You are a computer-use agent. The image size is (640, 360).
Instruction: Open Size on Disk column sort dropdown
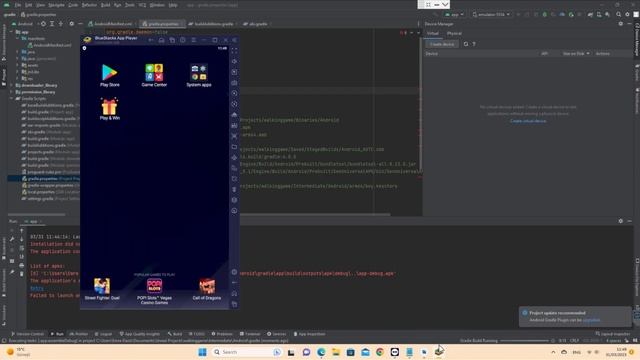pyautogui.click(x=576, y=53)
